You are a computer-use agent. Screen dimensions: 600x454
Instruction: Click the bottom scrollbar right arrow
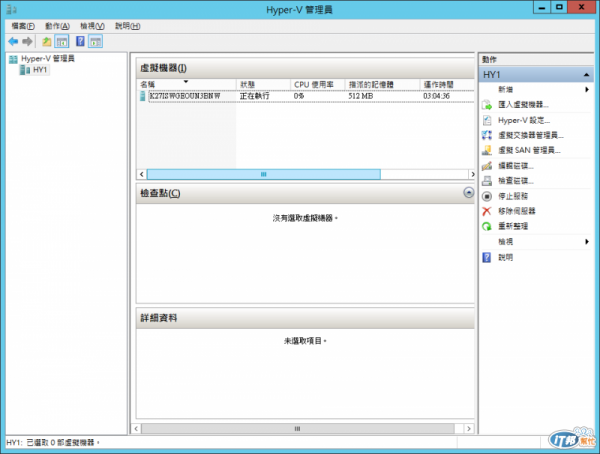click(x=469, y=429)
